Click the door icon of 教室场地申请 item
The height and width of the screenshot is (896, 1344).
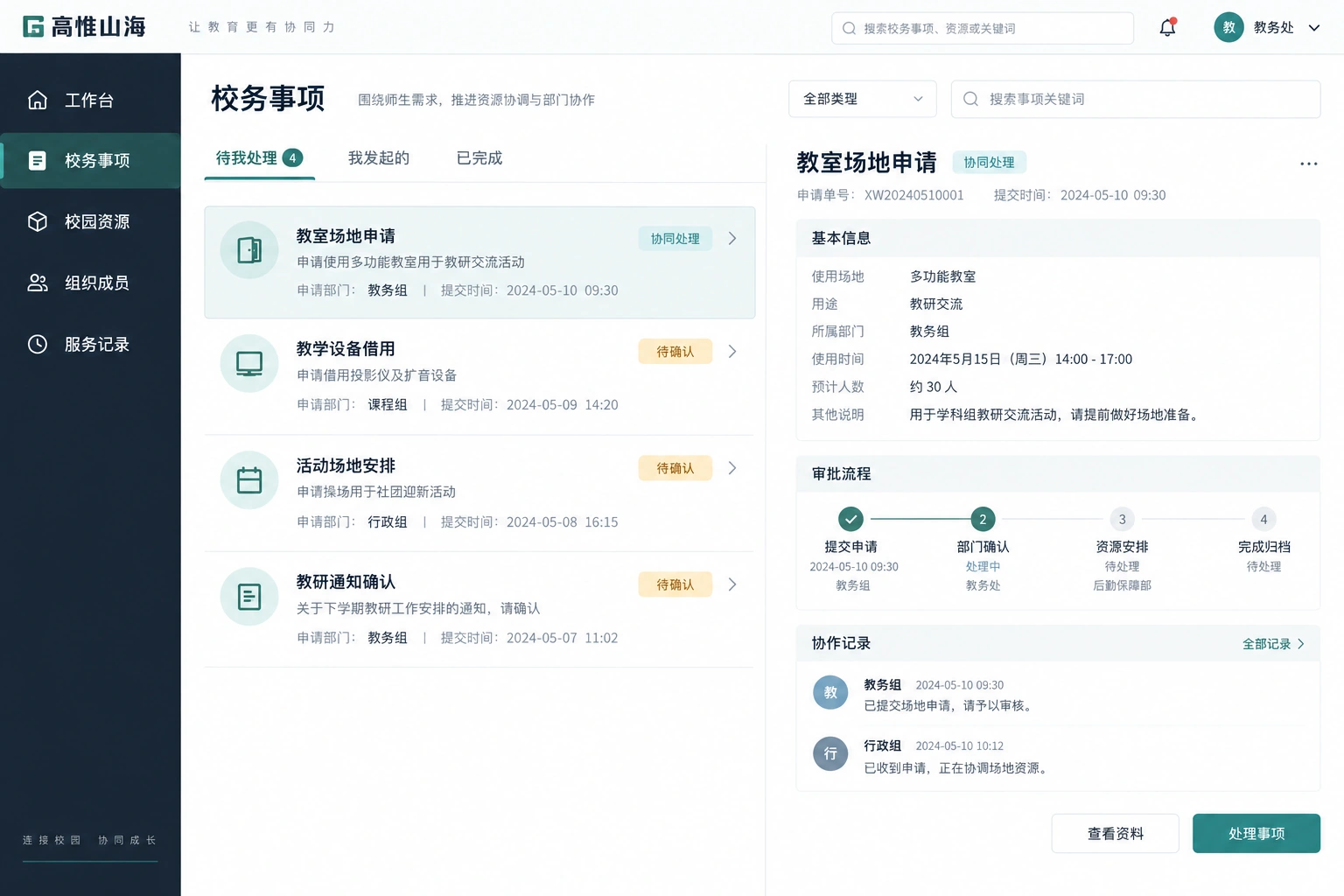(249, 250)
